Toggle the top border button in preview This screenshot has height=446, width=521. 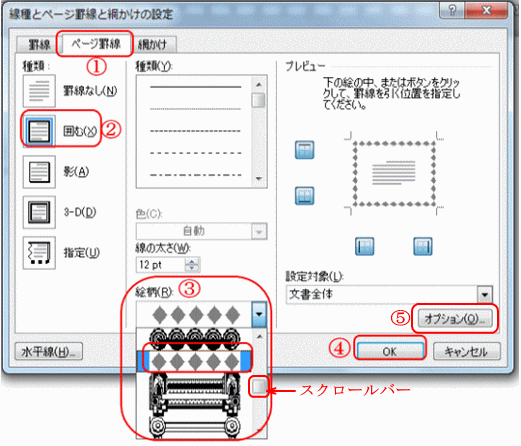[x=304, y=150]
